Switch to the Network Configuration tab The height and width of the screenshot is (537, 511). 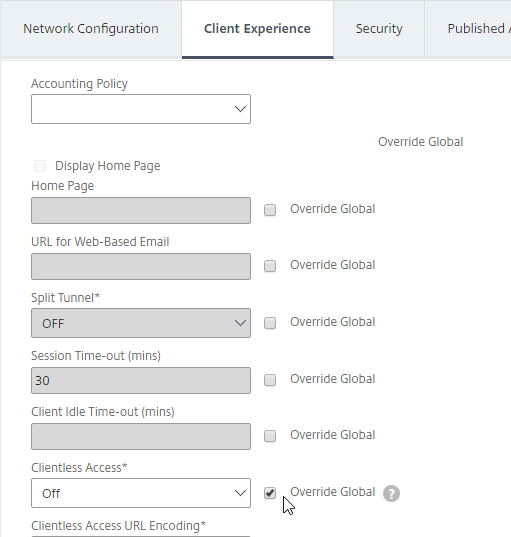[x=91, y=29]
